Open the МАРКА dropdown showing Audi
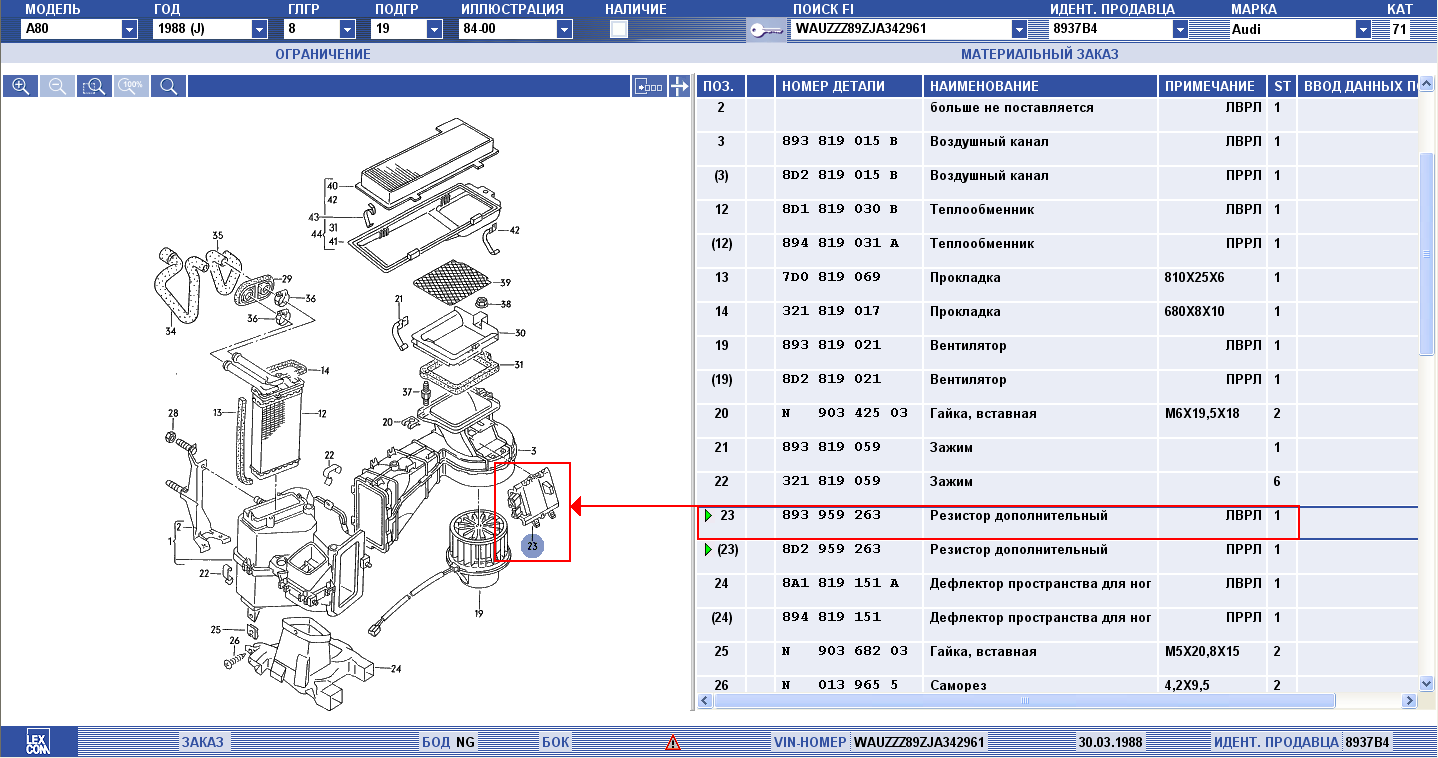This screenshot has width=1438, height=758. 1363,30
